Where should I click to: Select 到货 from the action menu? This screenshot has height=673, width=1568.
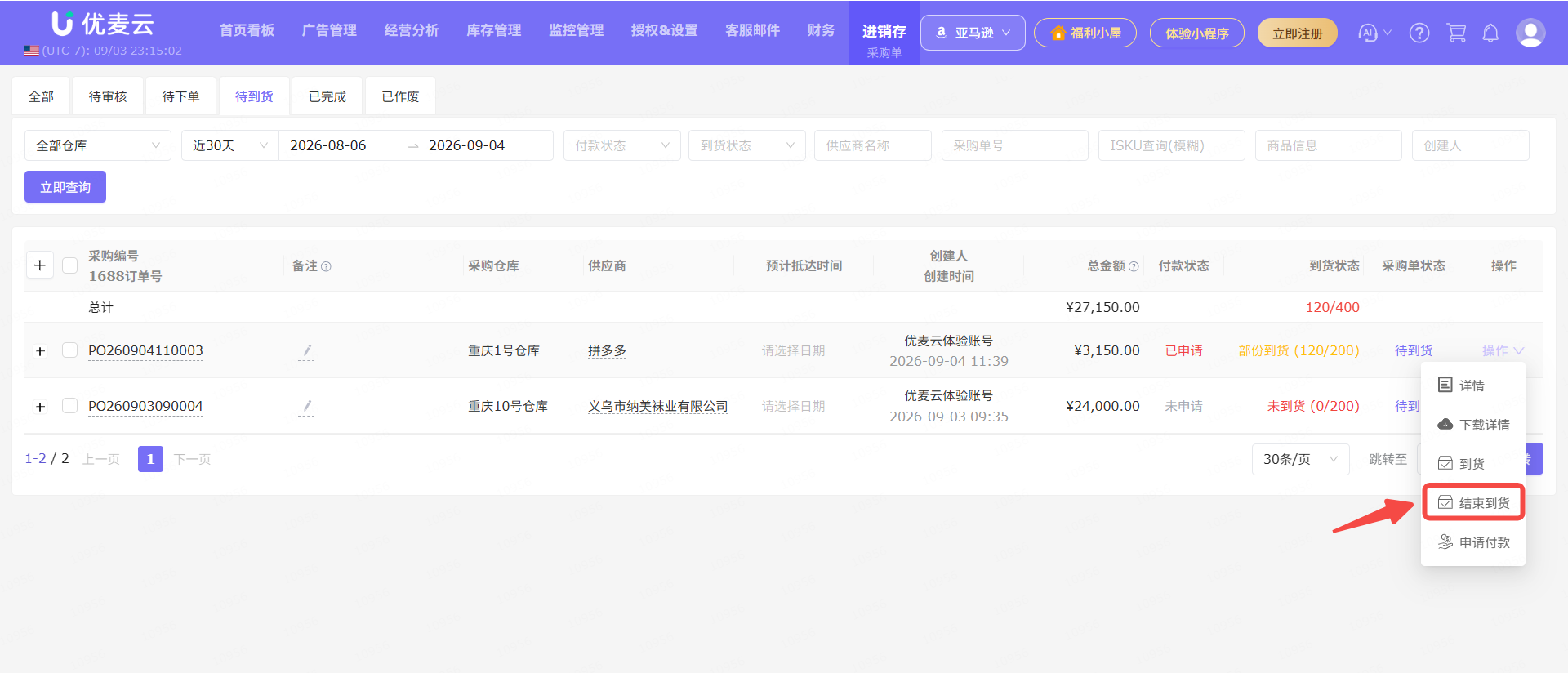point(1473,463)
